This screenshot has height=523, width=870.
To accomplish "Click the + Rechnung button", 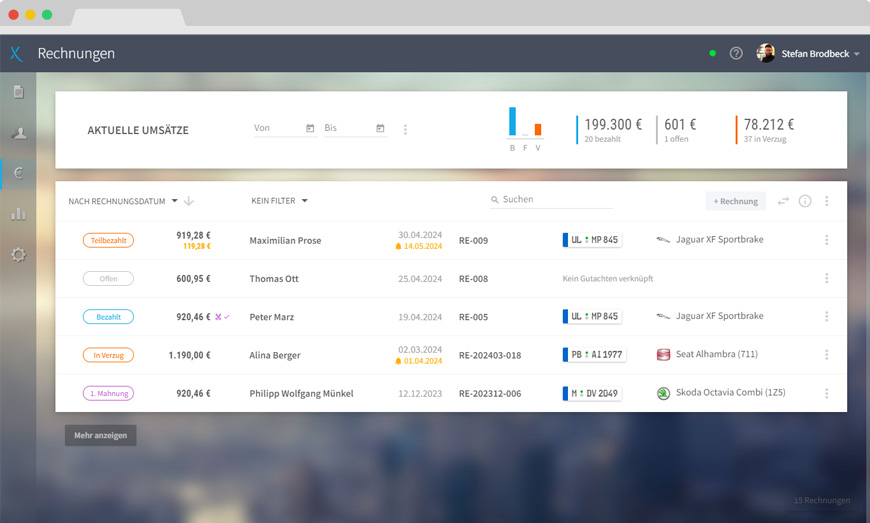I will click(735, 201).
